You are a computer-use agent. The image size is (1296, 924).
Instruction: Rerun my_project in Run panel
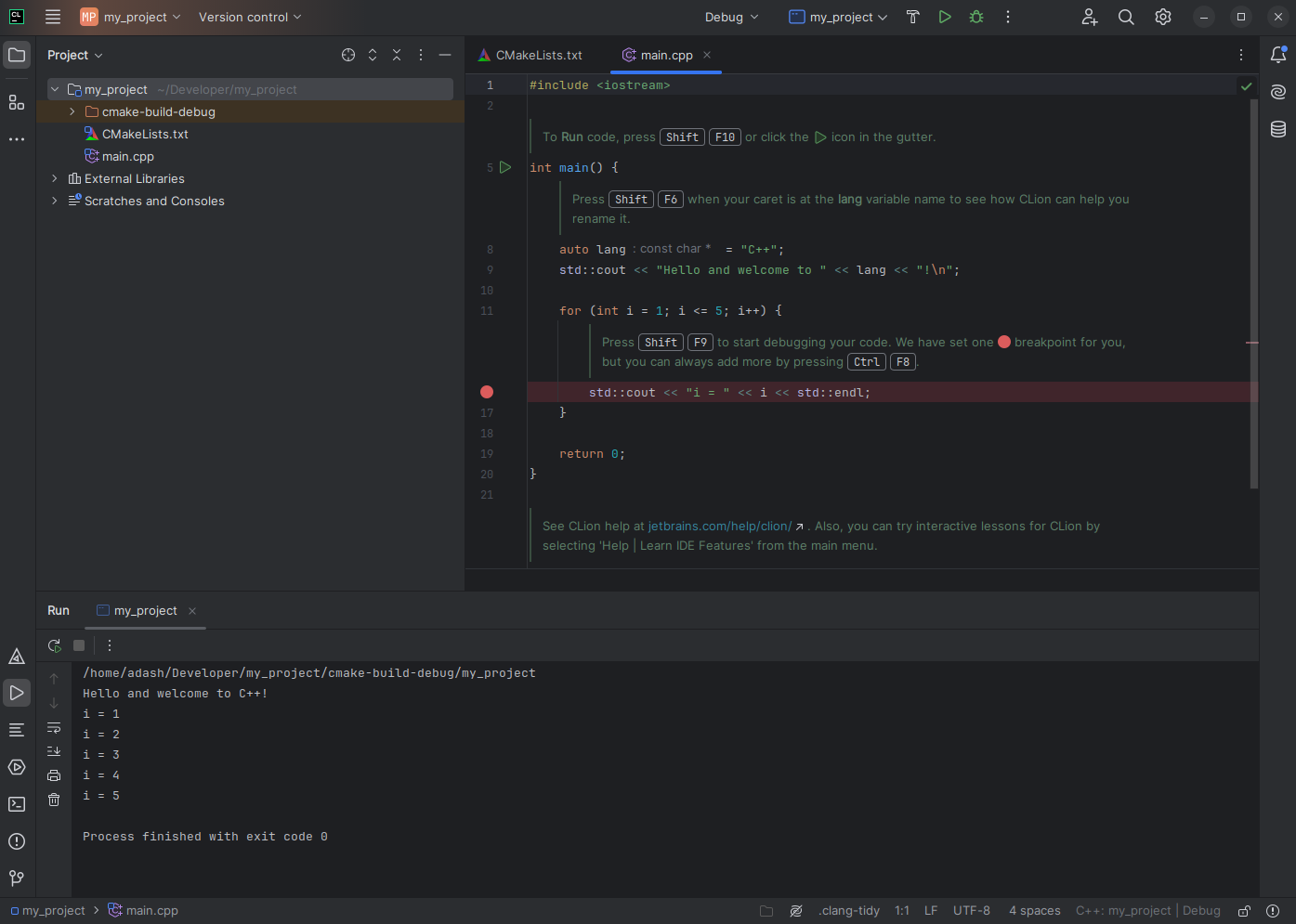55,645
